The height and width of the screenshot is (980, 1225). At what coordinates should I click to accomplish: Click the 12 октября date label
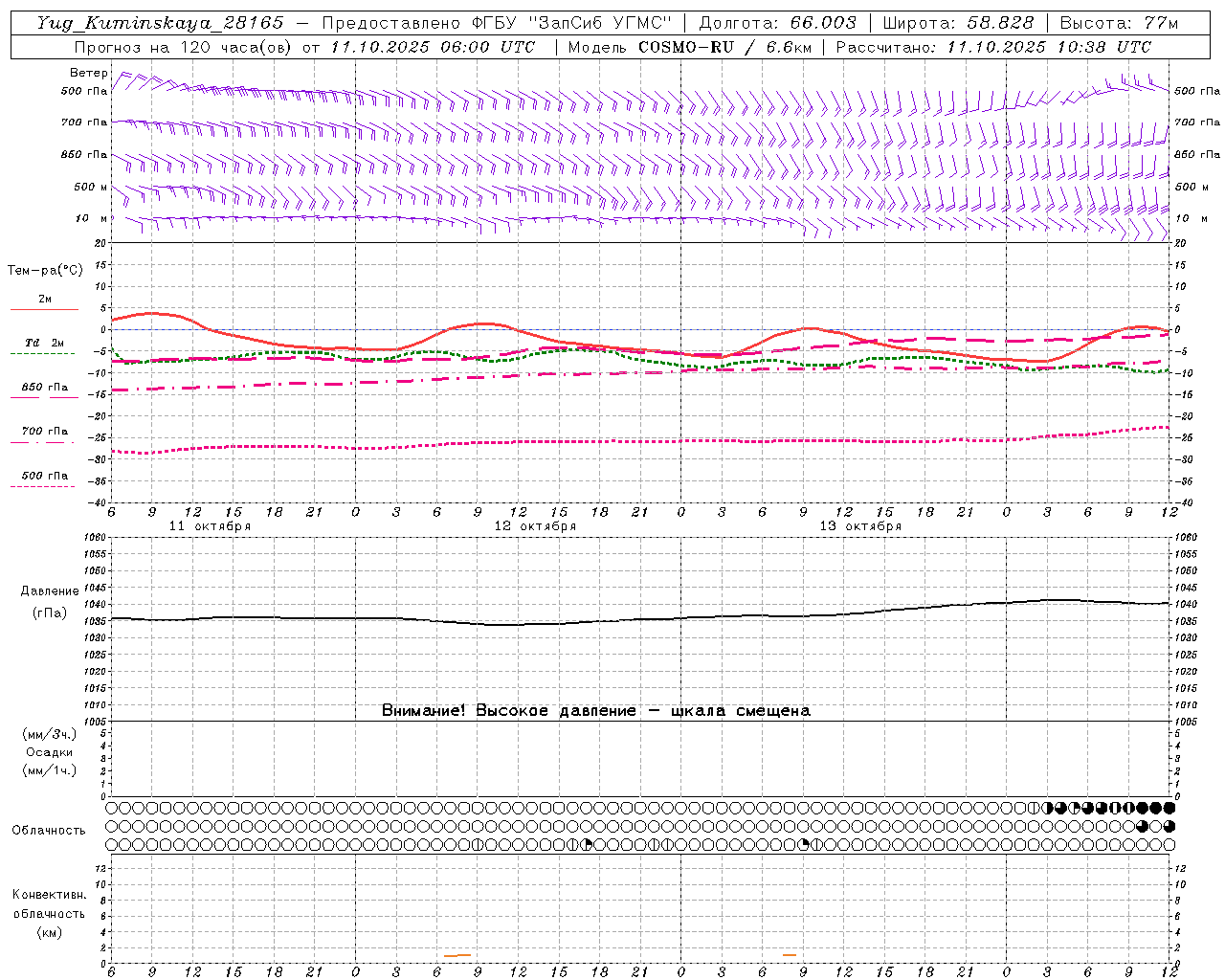[535, 526]
